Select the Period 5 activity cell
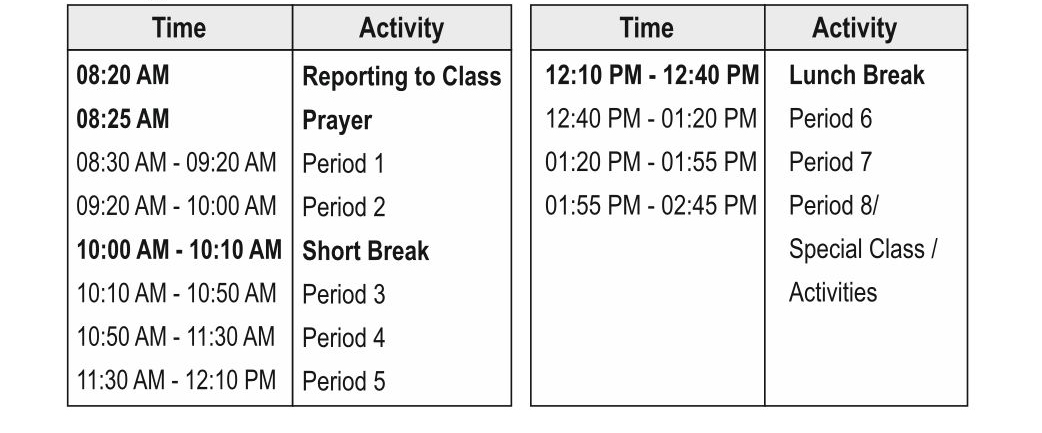The image size is (1042, 433). click(343, 382)
